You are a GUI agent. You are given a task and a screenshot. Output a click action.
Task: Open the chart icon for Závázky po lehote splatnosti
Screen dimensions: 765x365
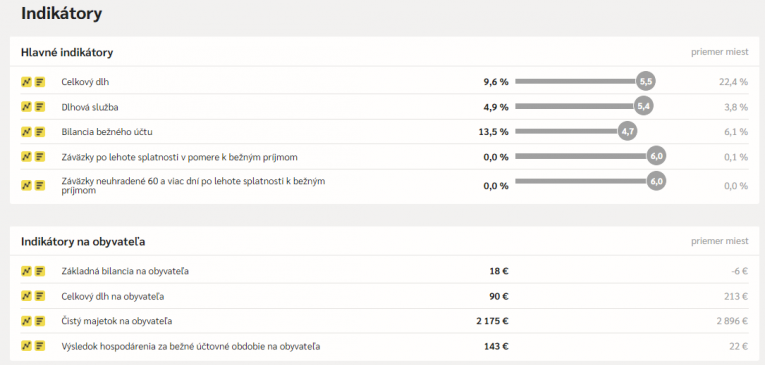tap(26, 157)
